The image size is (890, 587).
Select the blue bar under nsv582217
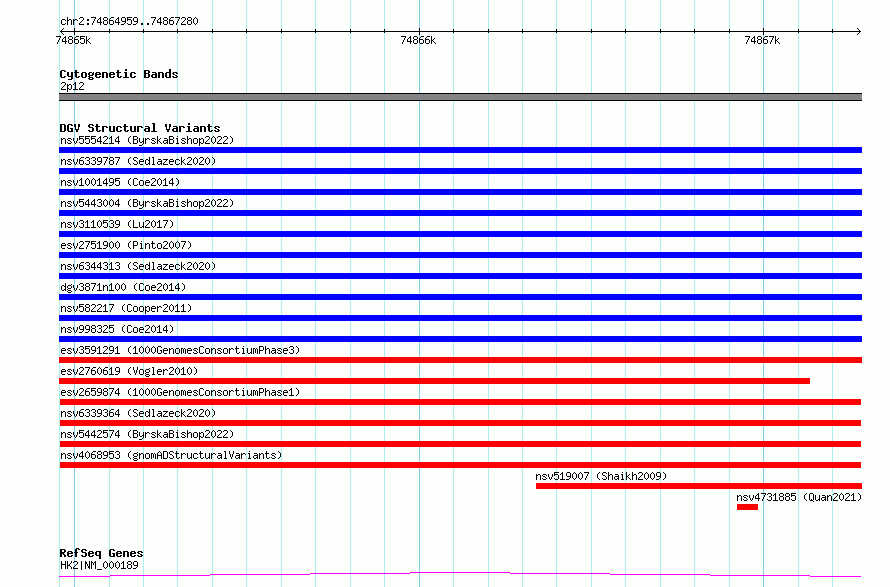click(460, 318)
